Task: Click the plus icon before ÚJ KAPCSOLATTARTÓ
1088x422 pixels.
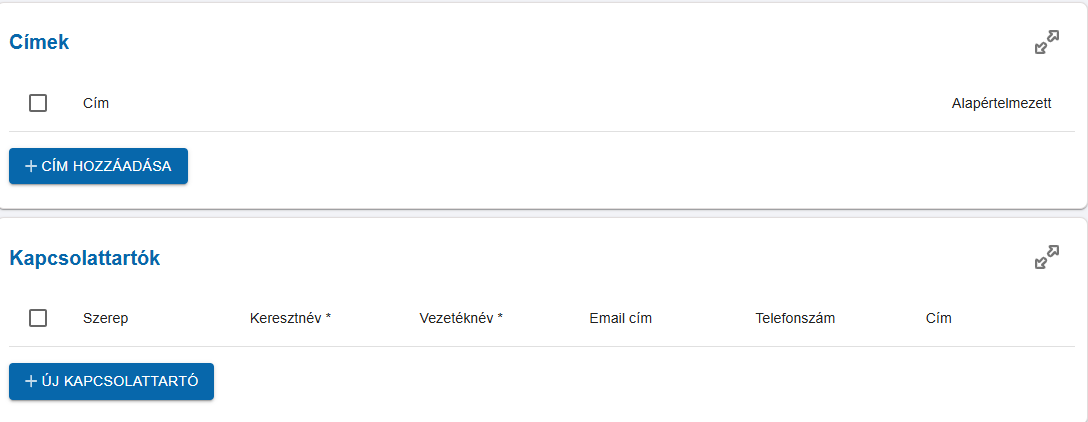Action: (x=31, y=381)
